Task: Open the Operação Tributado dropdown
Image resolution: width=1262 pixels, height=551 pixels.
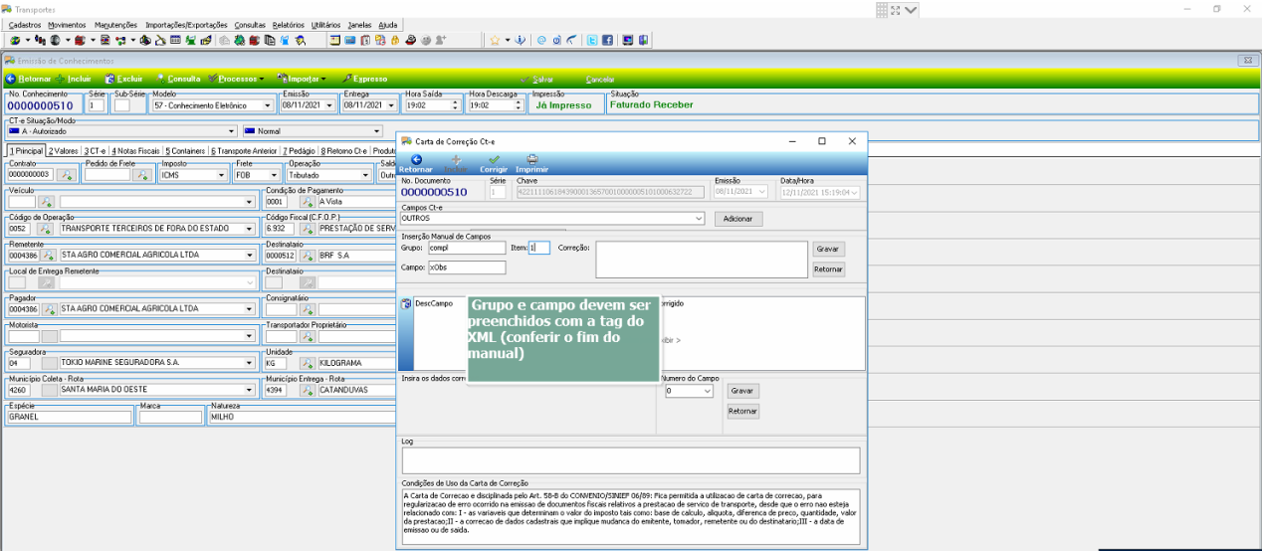Action: click(367, 174)
